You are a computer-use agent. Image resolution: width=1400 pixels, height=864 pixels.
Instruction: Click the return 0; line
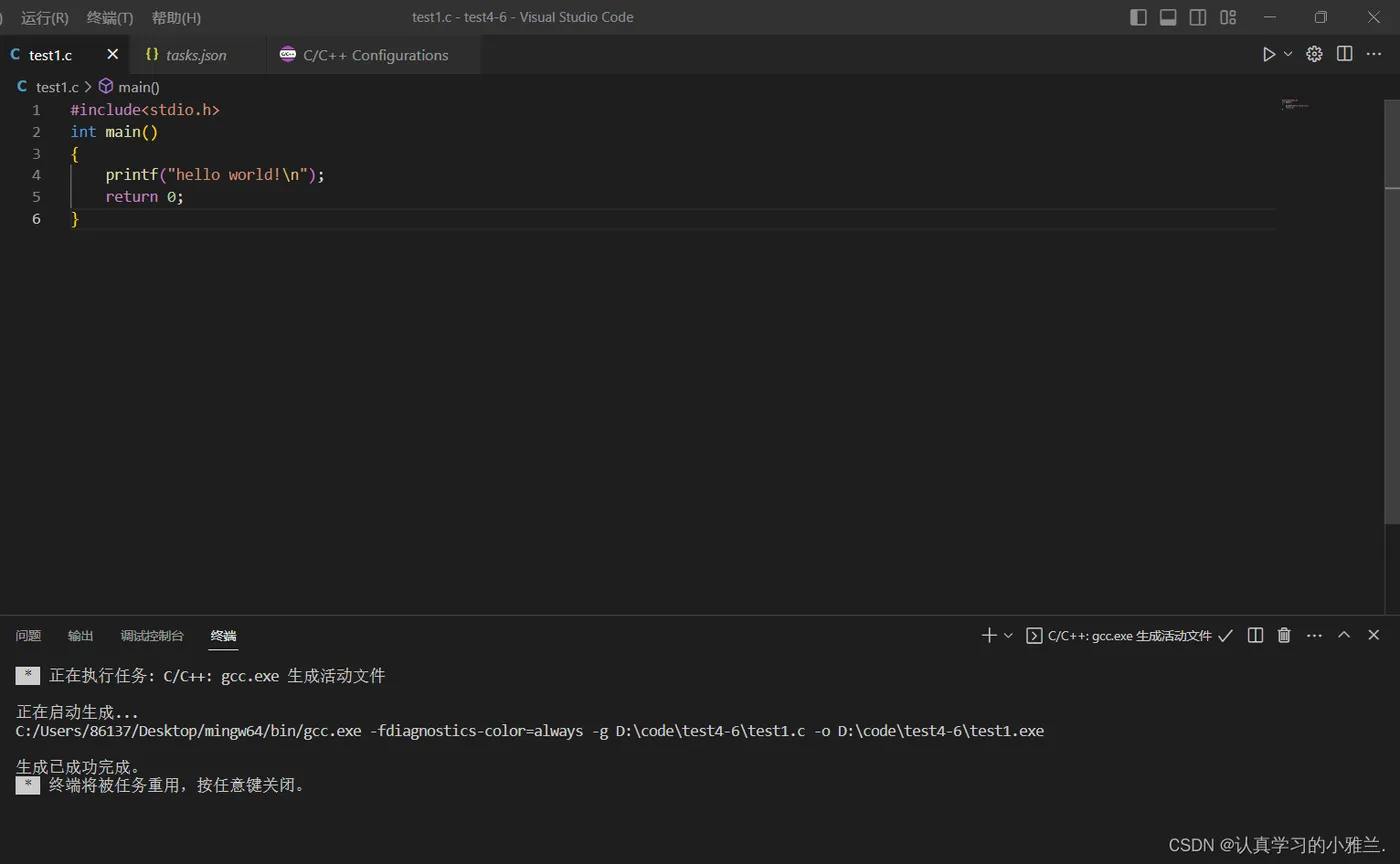coord(145,197)
